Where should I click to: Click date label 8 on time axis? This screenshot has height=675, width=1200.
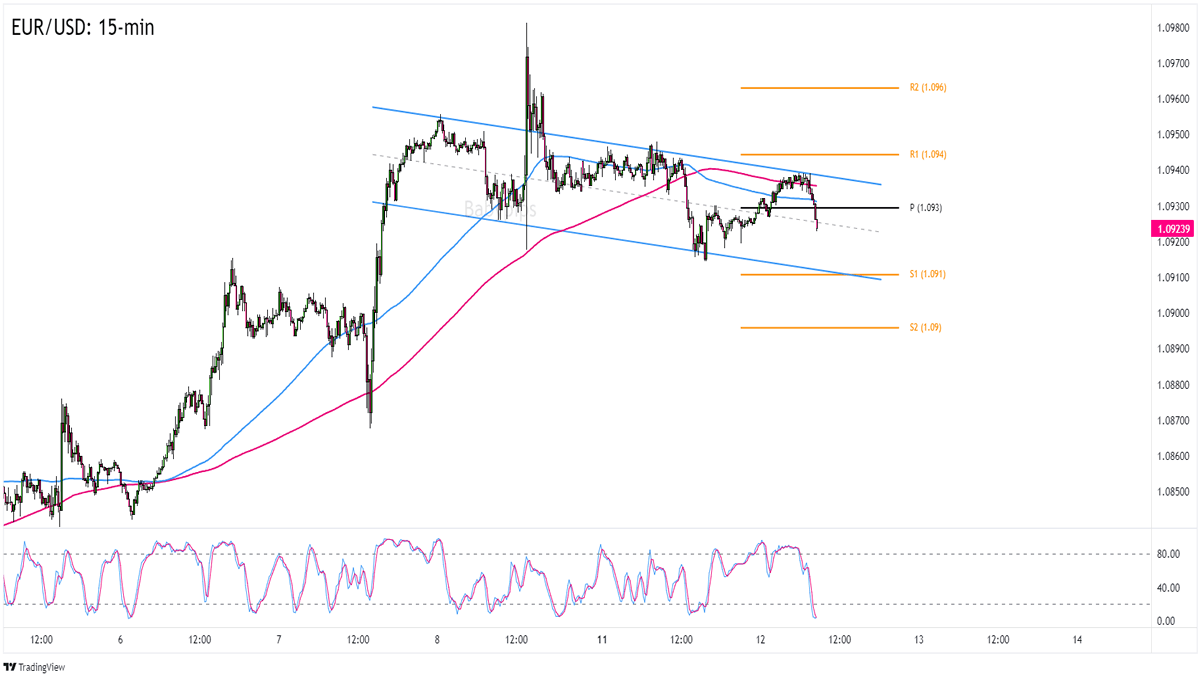[437, 640]
